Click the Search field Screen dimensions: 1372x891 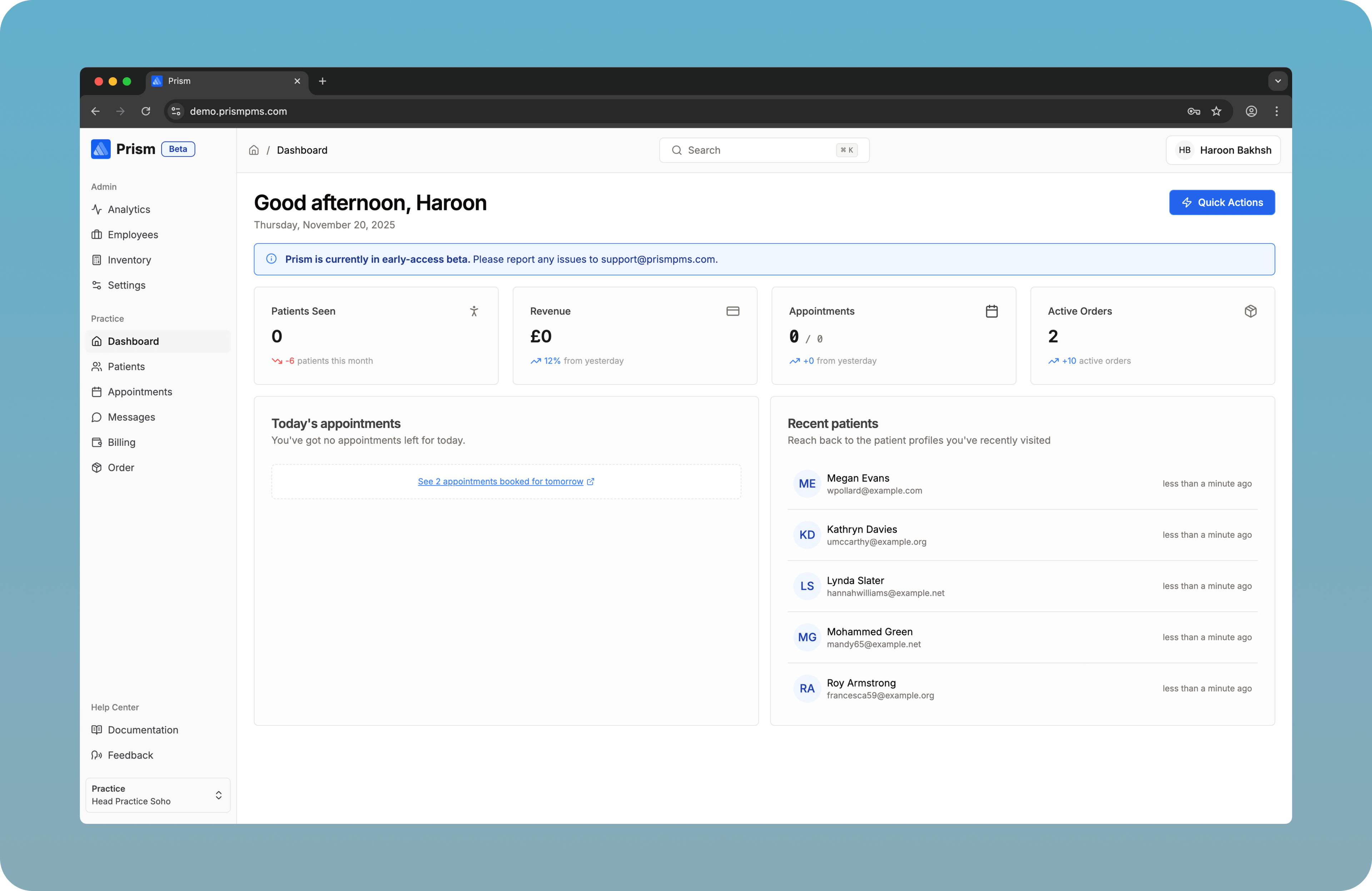[x=764, y=150]
